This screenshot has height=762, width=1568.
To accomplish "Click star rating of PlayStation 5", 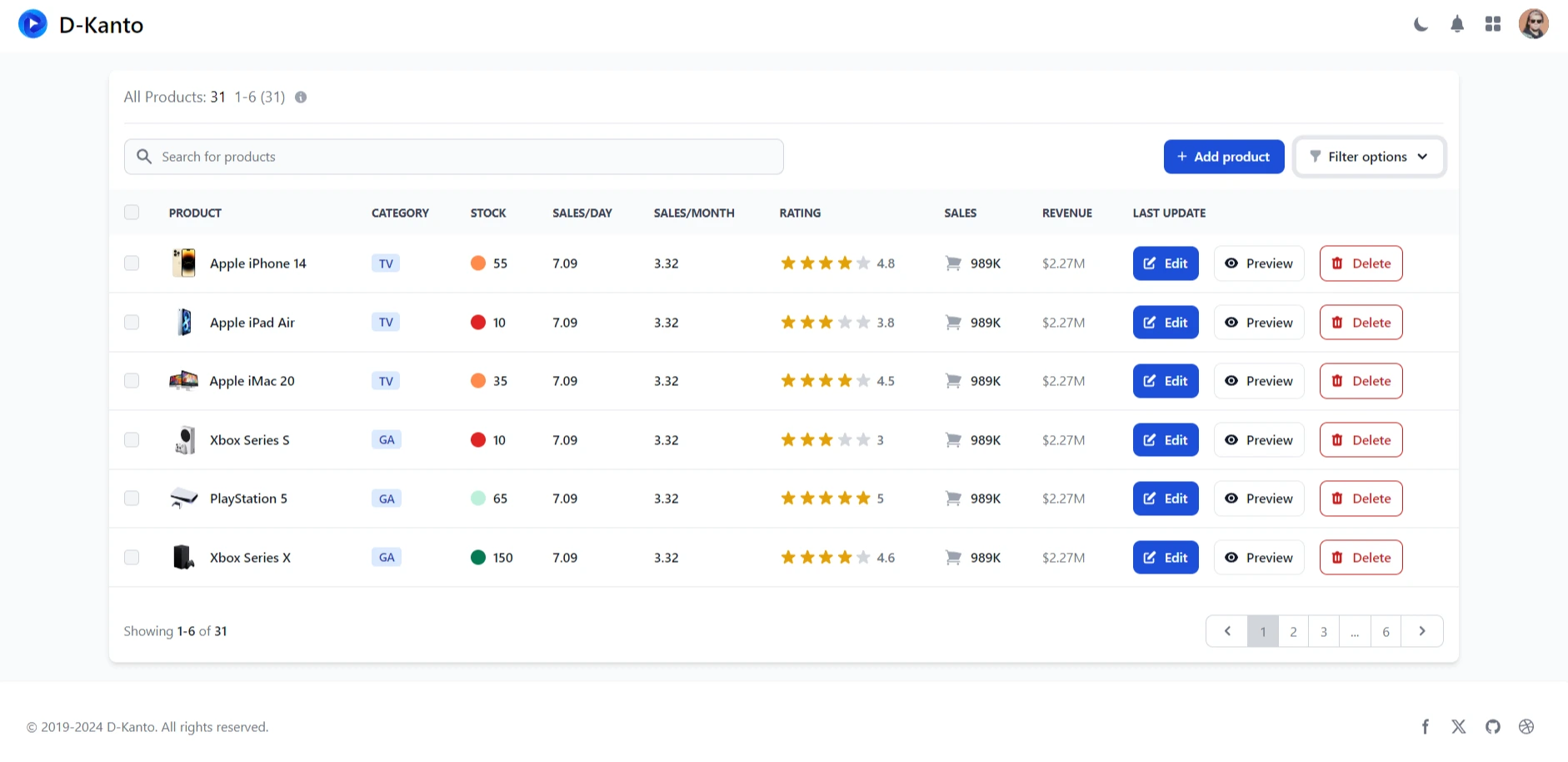I will (x=826, y=499).
